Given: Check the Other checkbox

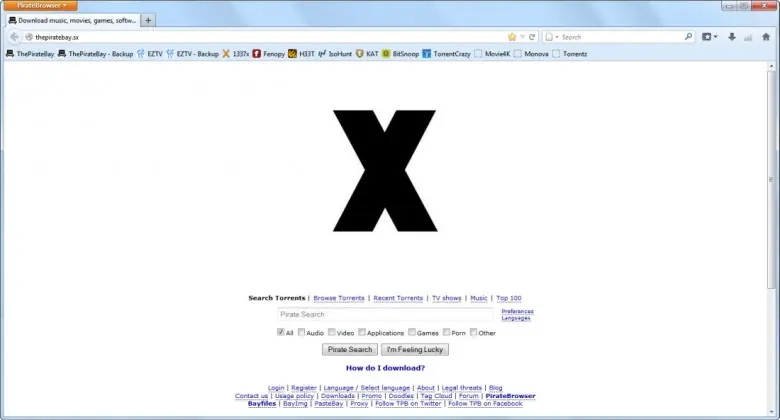Looking at the screenshot, I should [473, 332].
